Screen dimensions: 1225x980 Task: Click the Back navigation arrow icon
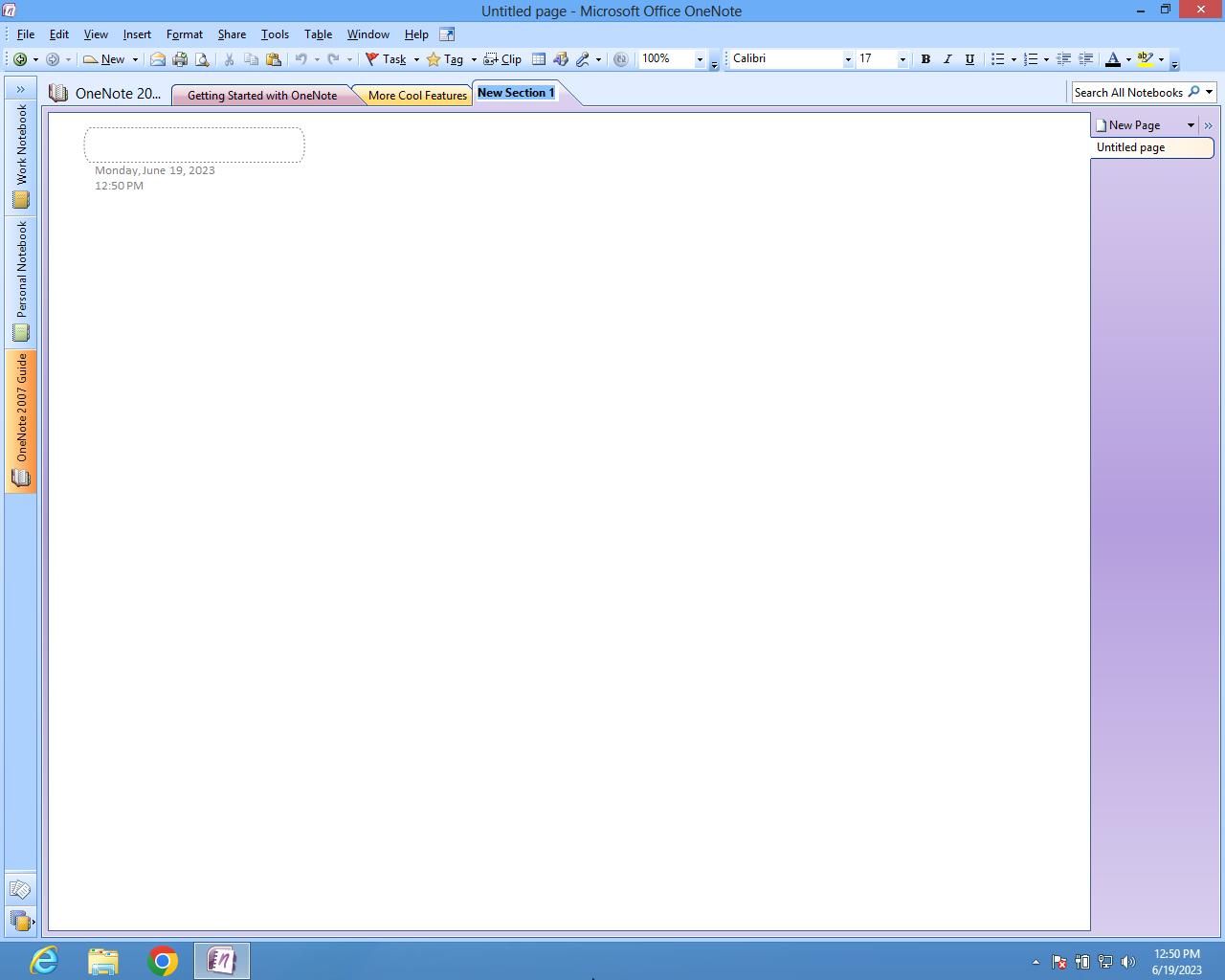click(19, 59)
